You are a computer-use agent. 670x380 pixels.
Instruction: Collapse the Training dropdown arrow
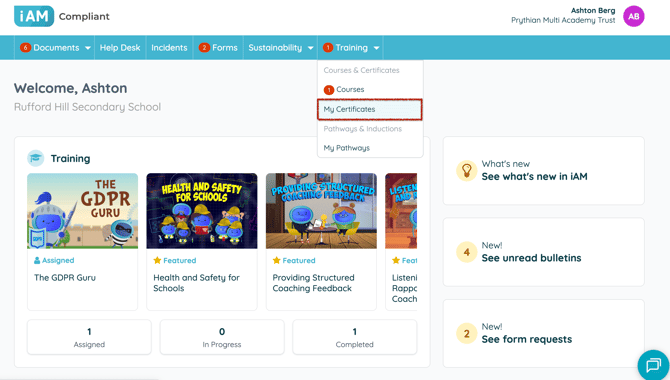[x=376, y=48]
